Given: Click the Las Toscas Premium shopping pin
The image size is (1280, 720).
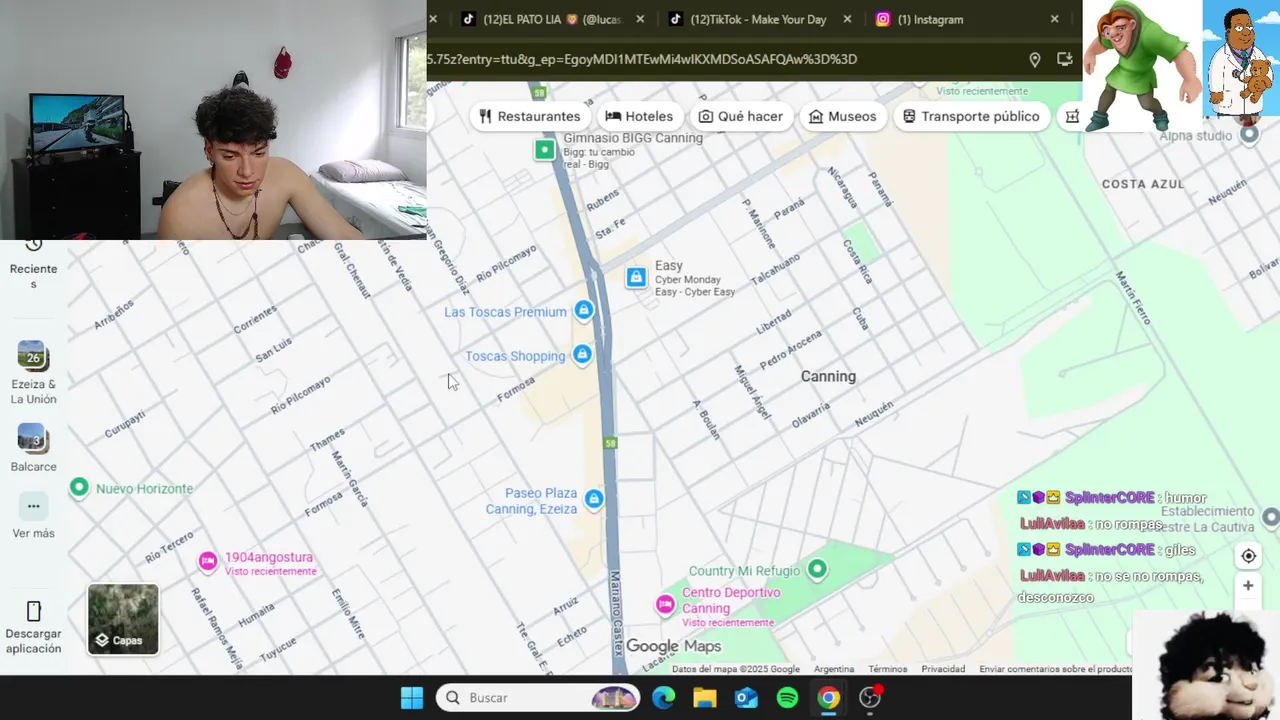Looking at the screenshot, I should pyautogui.click(x=584, y=310).
